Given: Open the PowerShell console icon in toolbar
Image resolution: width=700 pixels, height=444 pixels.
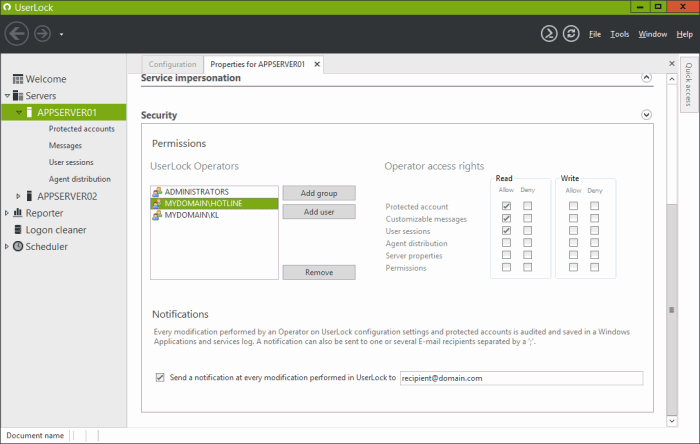Looking at the screenshot, I should 549,33.
